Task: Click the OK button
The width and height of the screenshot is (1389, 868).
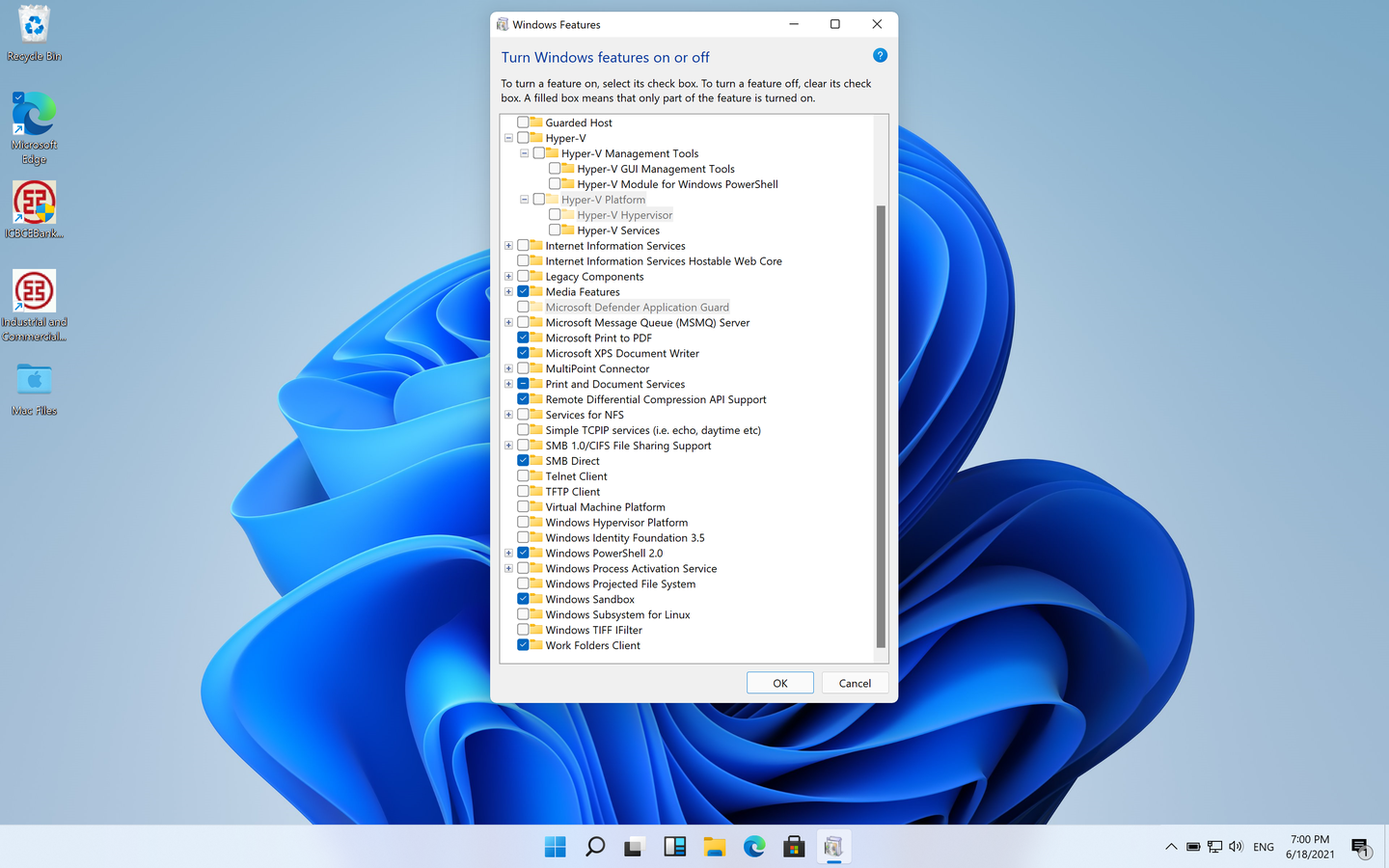Action: click(x=779, y=682)
